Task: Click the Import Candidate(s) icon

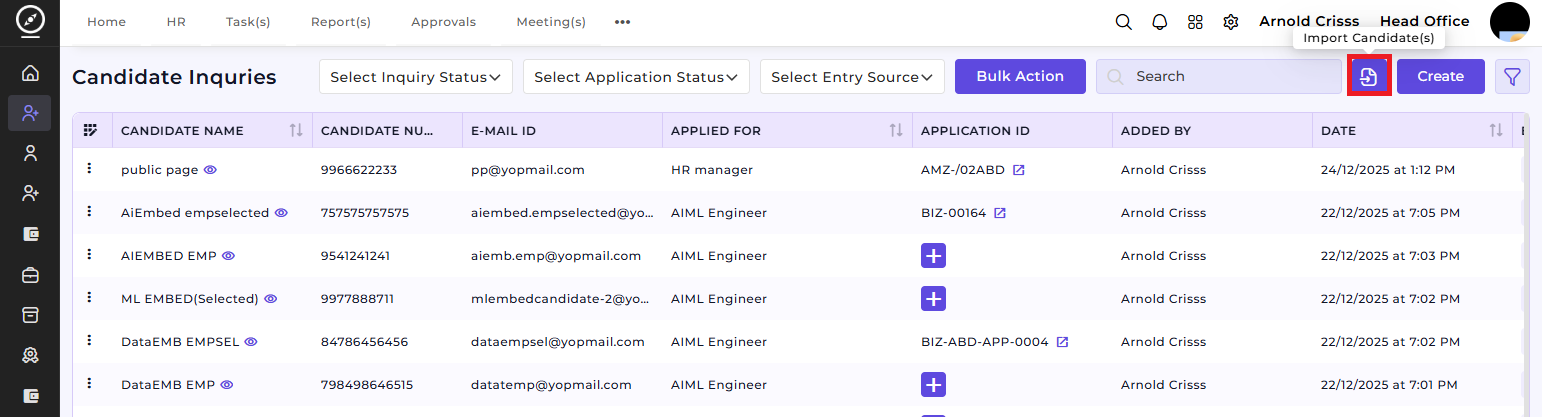Action: pyautogui.click(x=1369, y=76)
